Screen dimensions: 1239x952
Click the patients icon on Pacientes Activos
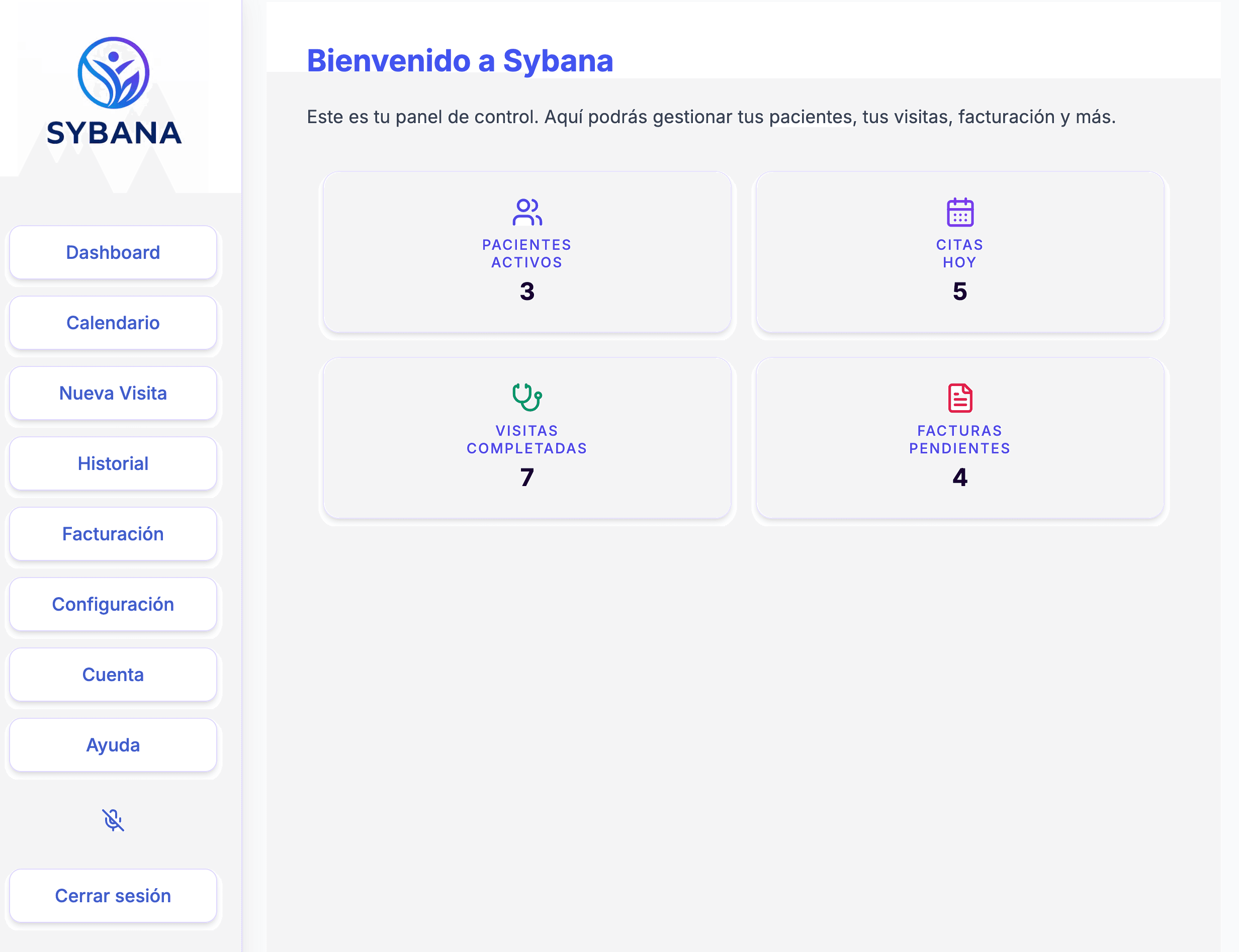coord(526,212)
